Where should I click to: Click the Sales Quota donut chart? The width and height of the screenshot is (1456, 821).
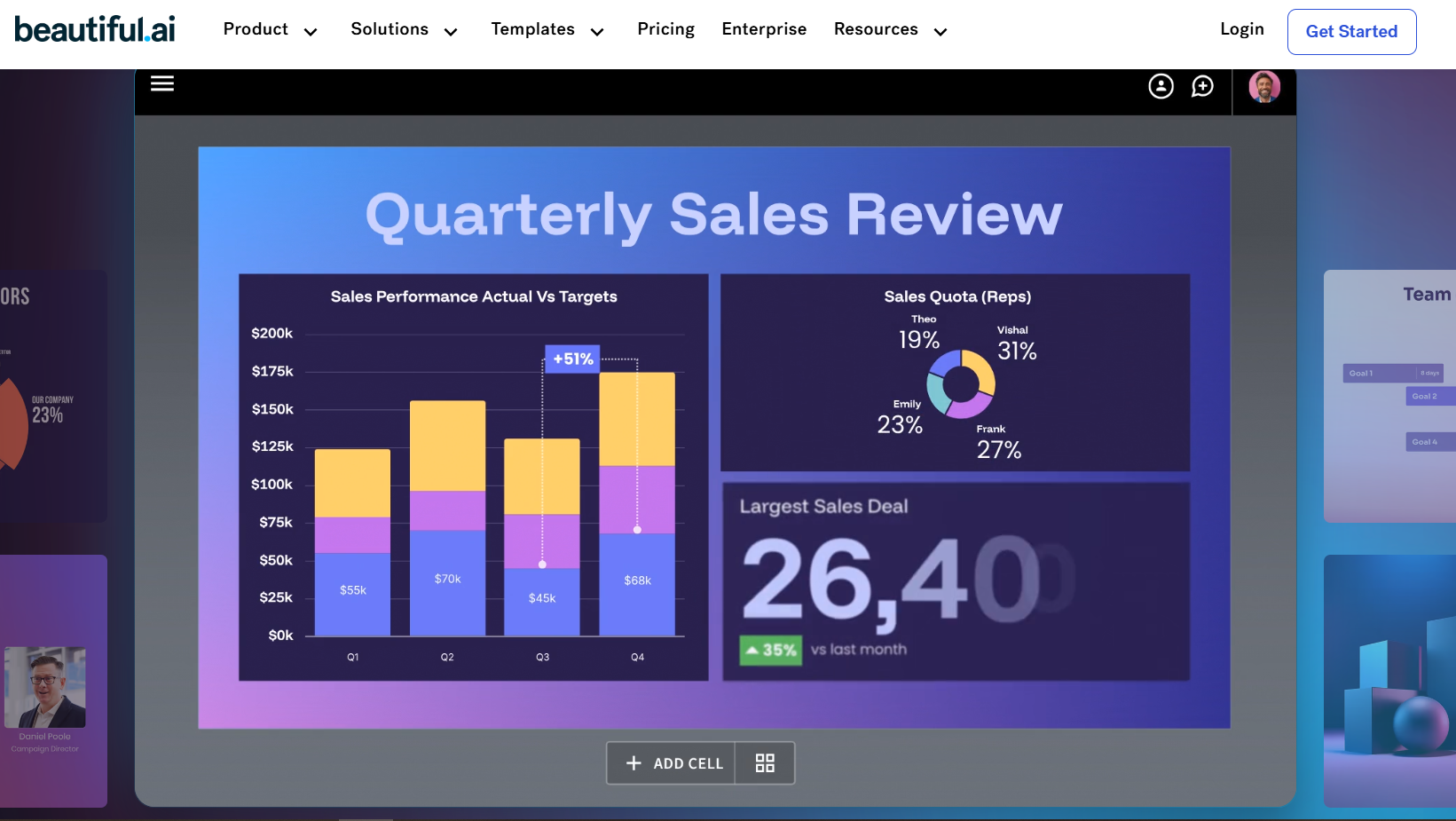tap(960, 383)
